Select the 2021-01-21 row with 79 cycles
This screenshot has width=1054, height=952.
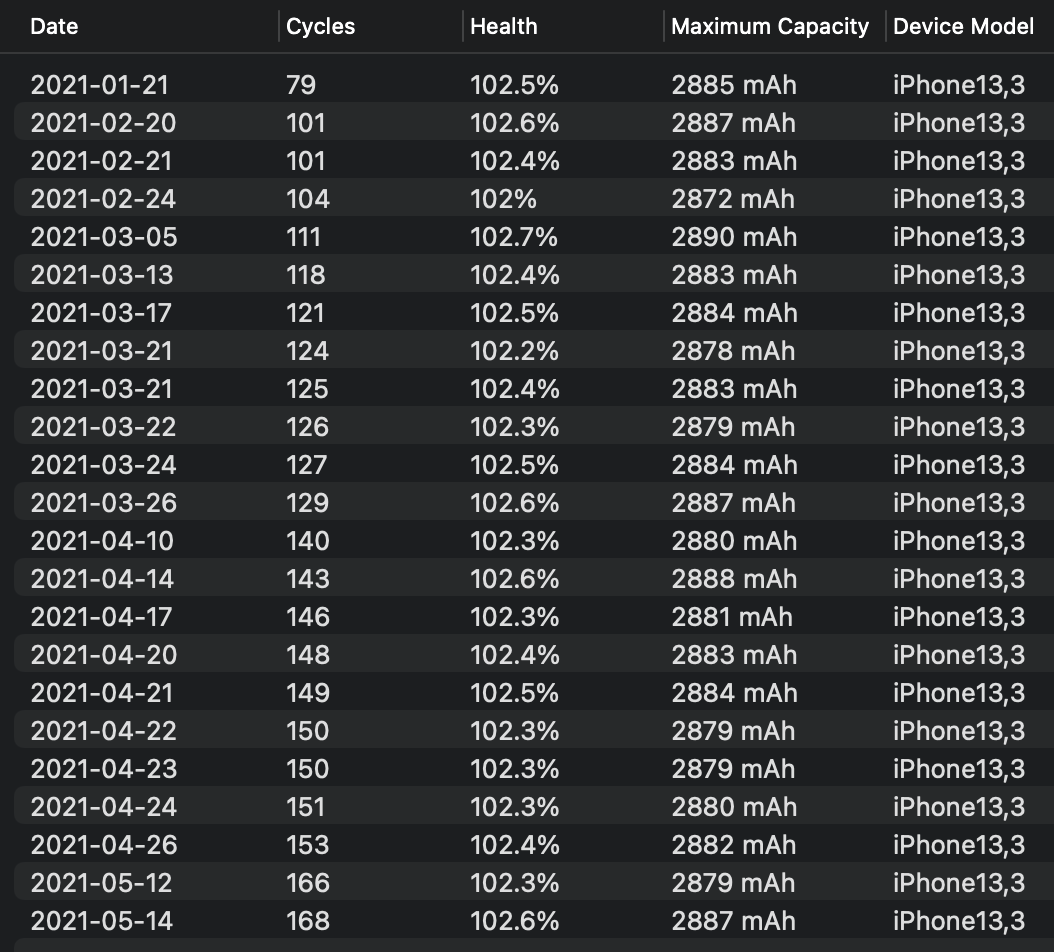click(x=534, y=85)
